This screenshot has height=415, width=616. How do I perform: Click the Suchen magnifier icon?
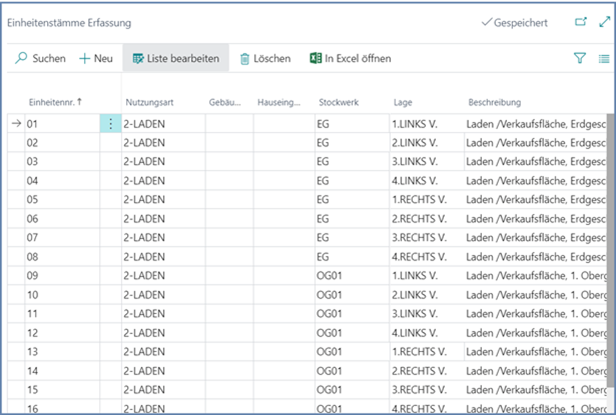click(x=21, y=59)
